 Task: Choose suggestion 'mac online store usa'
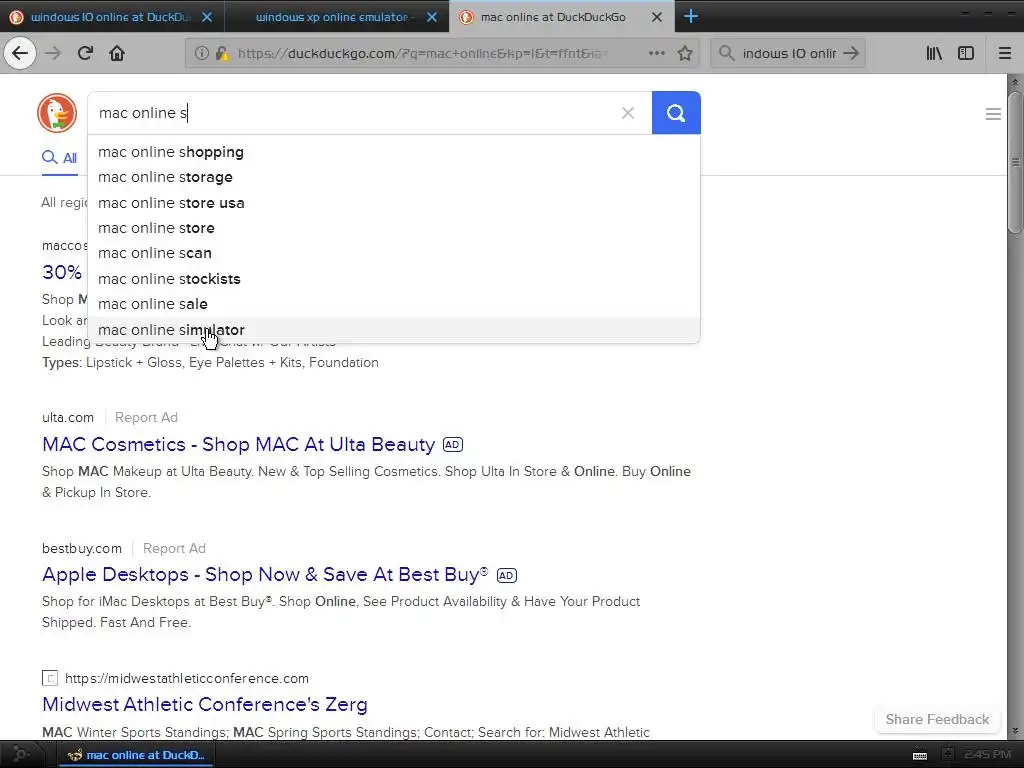click(x=394, y=202)
